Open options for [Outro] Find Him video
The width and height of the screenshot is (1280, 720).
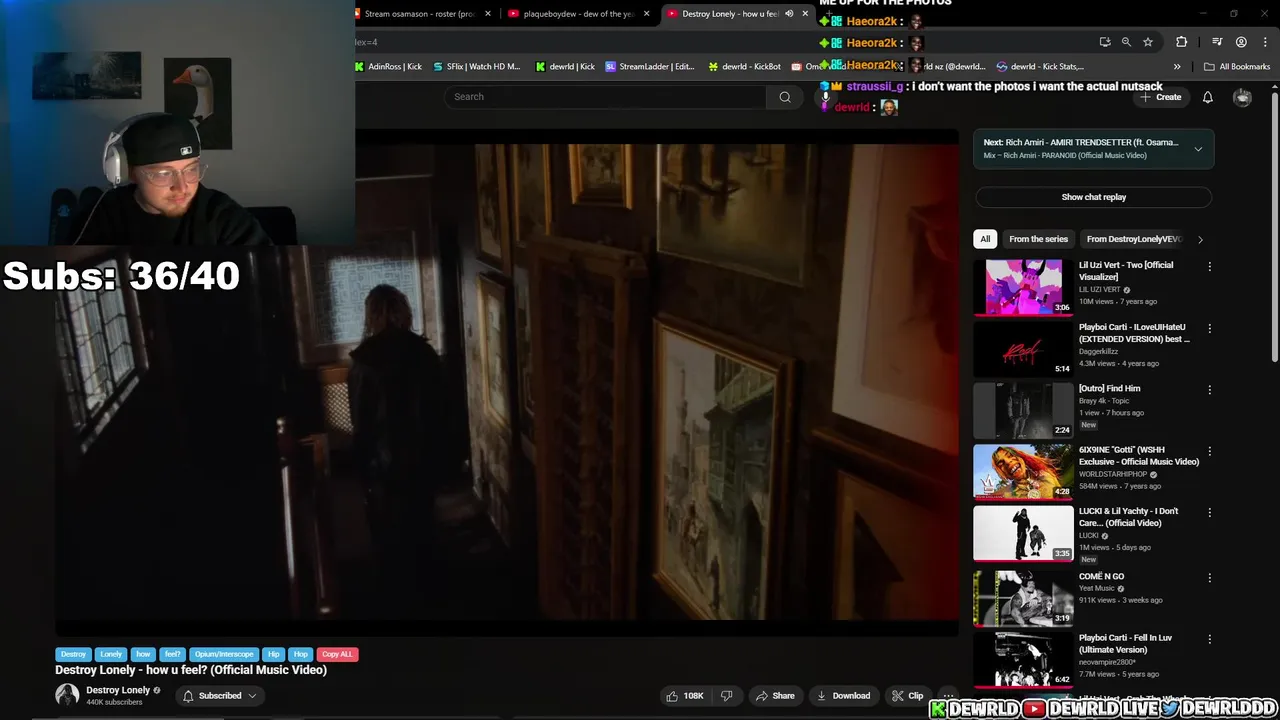coord(1209,390)
